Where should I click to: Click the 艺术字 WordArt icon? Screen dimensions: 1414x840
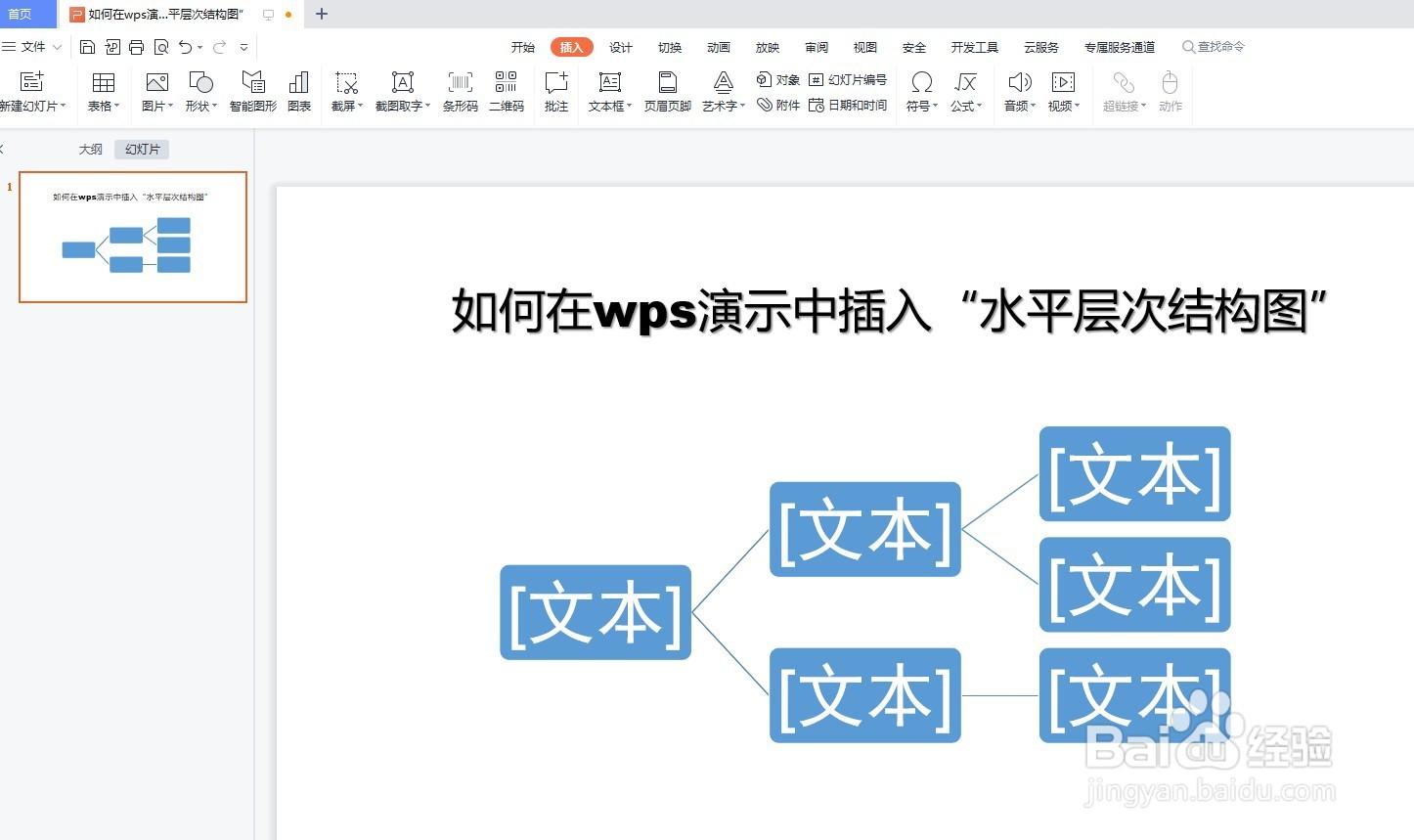[724, 82]
